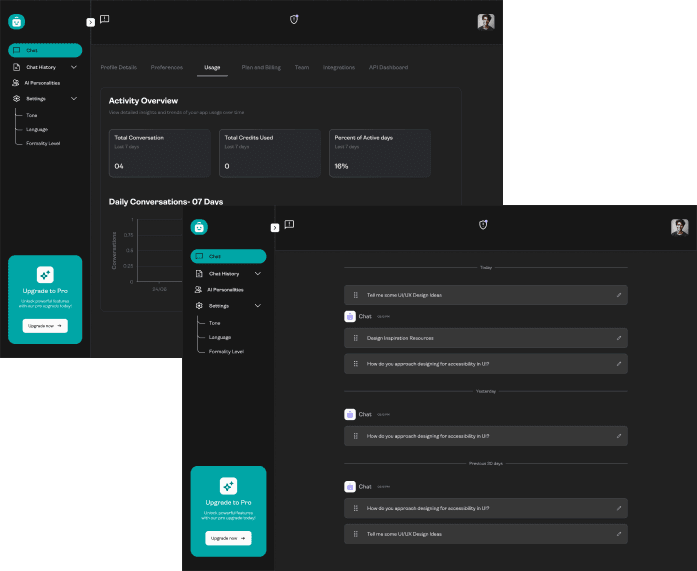Select the Usage tab

(212, 68)
